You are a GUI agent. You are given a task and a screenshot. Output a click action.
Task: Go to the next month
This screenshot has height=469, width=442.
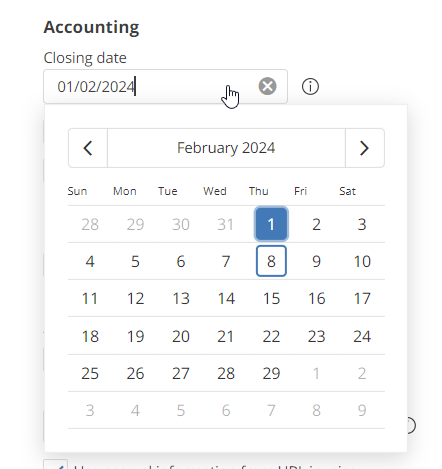(x=365, y=148)
